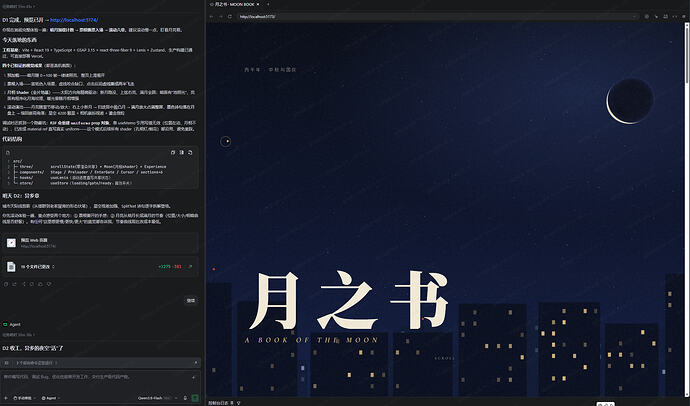Click the device view icon in browser toolbar
690x406 pixels.
coord(665,16)
